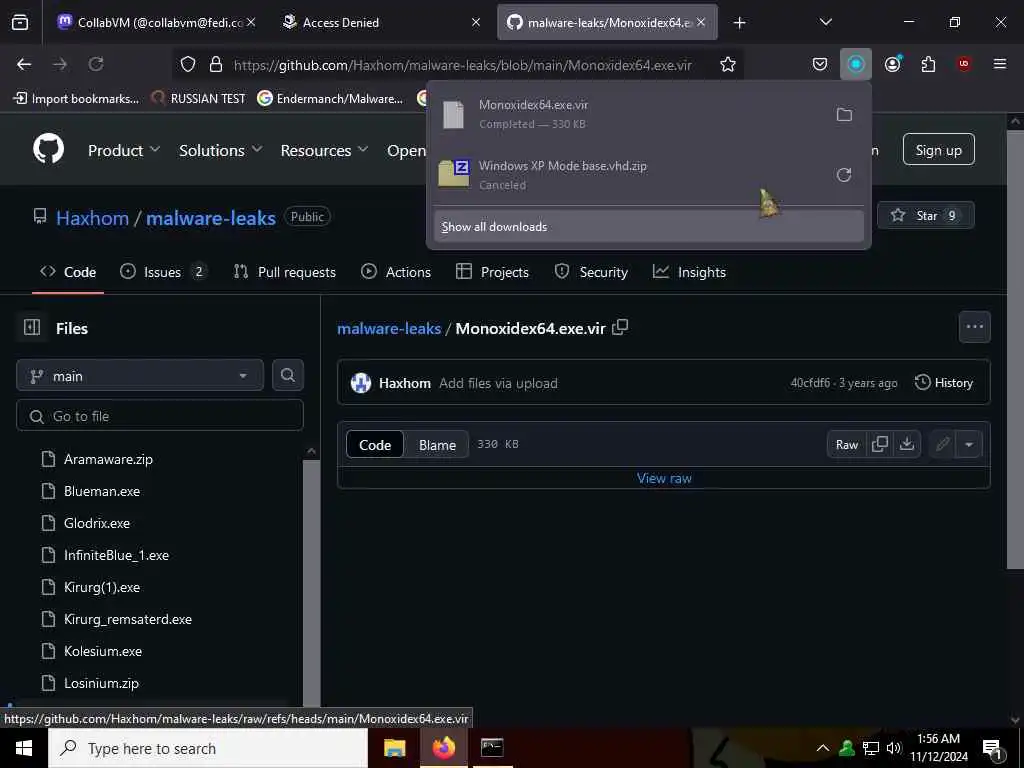This screenshot has width=1024, height=768.
Task: Go to the GitHub homepage via the logo
Action: (48, 150)
